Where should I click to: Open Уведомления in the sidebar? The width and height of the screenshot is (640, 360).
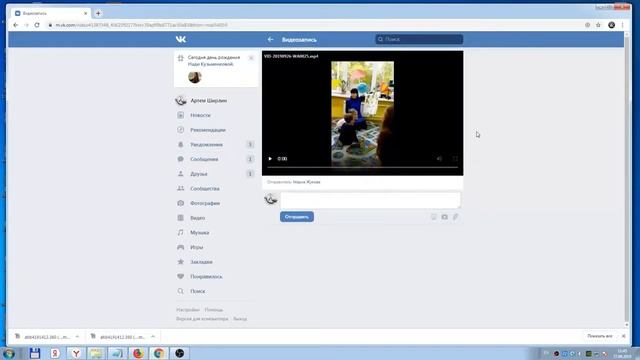pos(207,144)
